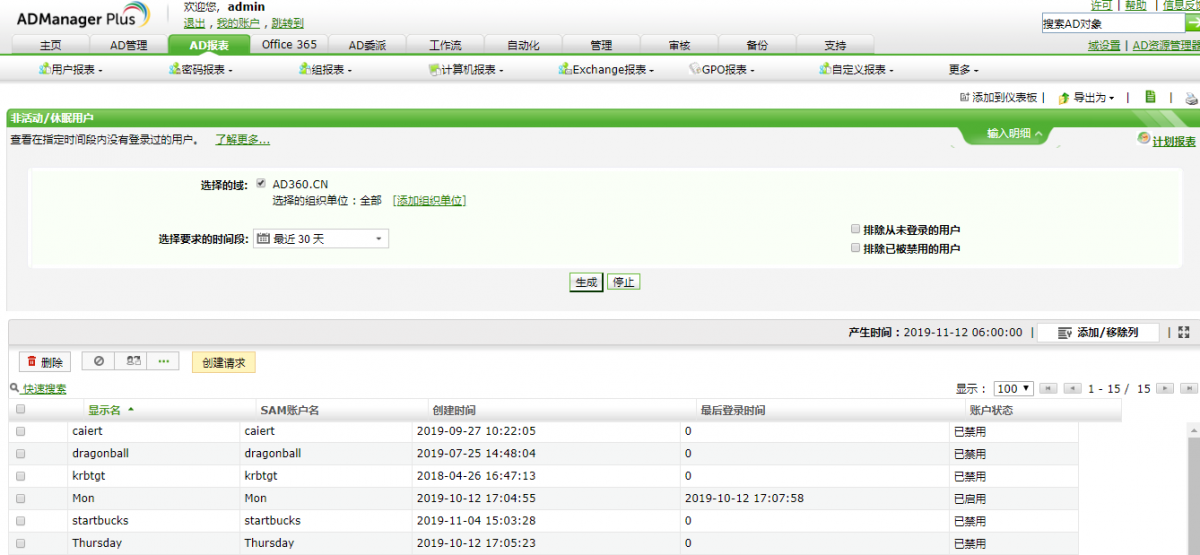Click the fullscreen expand icon

pyautogui.click(x=1183, y=332)
